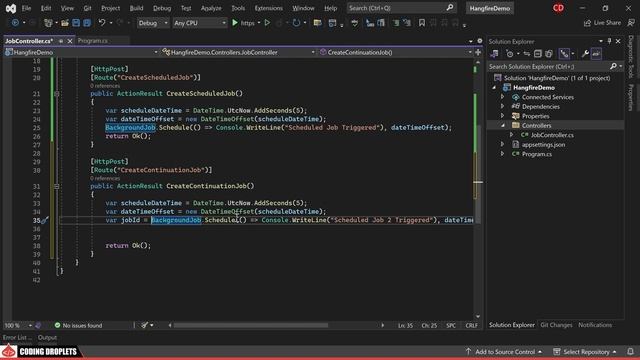The width and height of the screenshot is (640, 360).
Task: Toggle pin on JobController.cs tab
Action: pyautogui.click(x=61, y=41)
